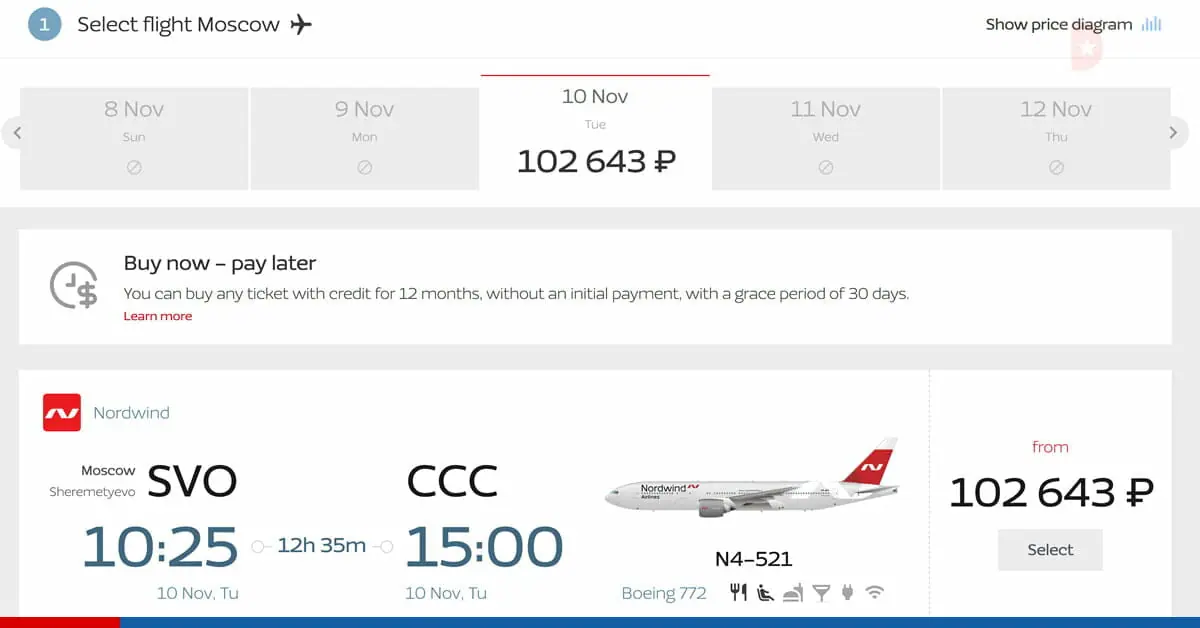Viewport: 1200px width, 628px height.
Task: Click the hot meal cloche icon
Action: [x=793, y=593]
